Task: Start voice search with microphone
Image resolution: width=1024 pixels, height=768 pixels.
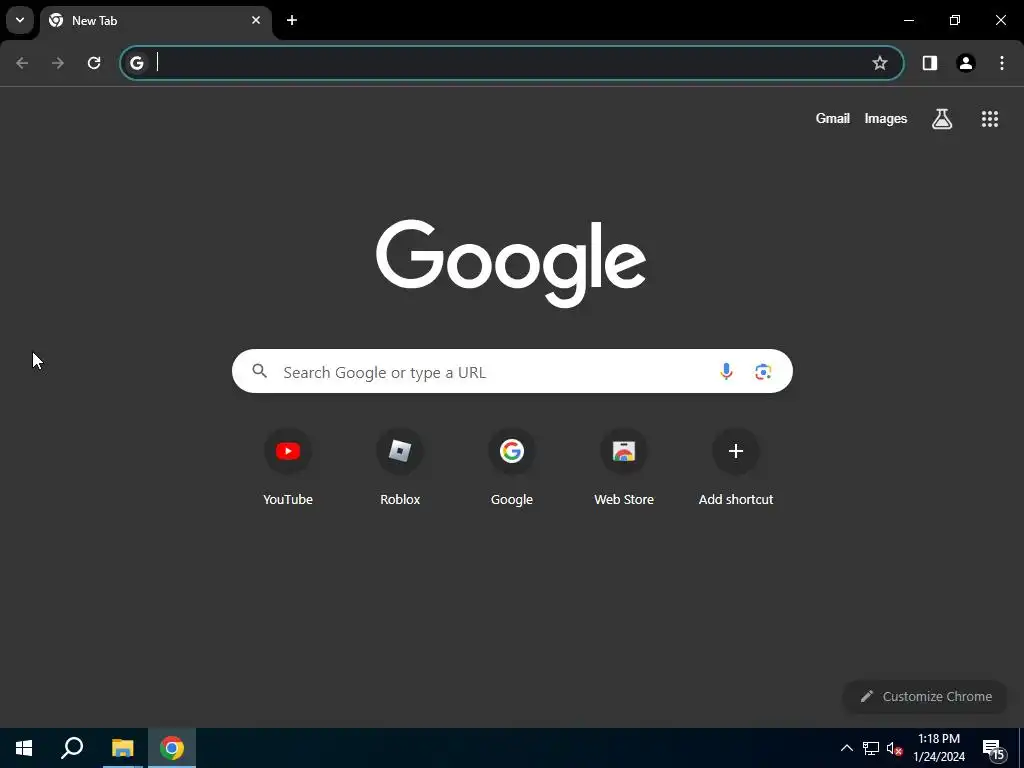Action: [726, 371]
